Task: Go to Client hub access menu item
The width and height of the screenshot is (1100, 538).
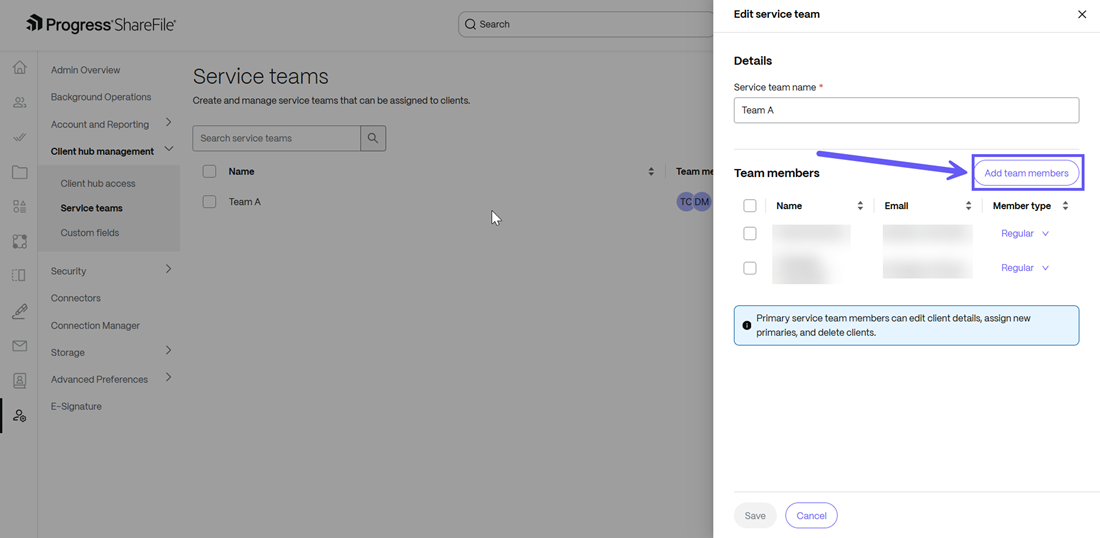Action: tap(98, 183)
